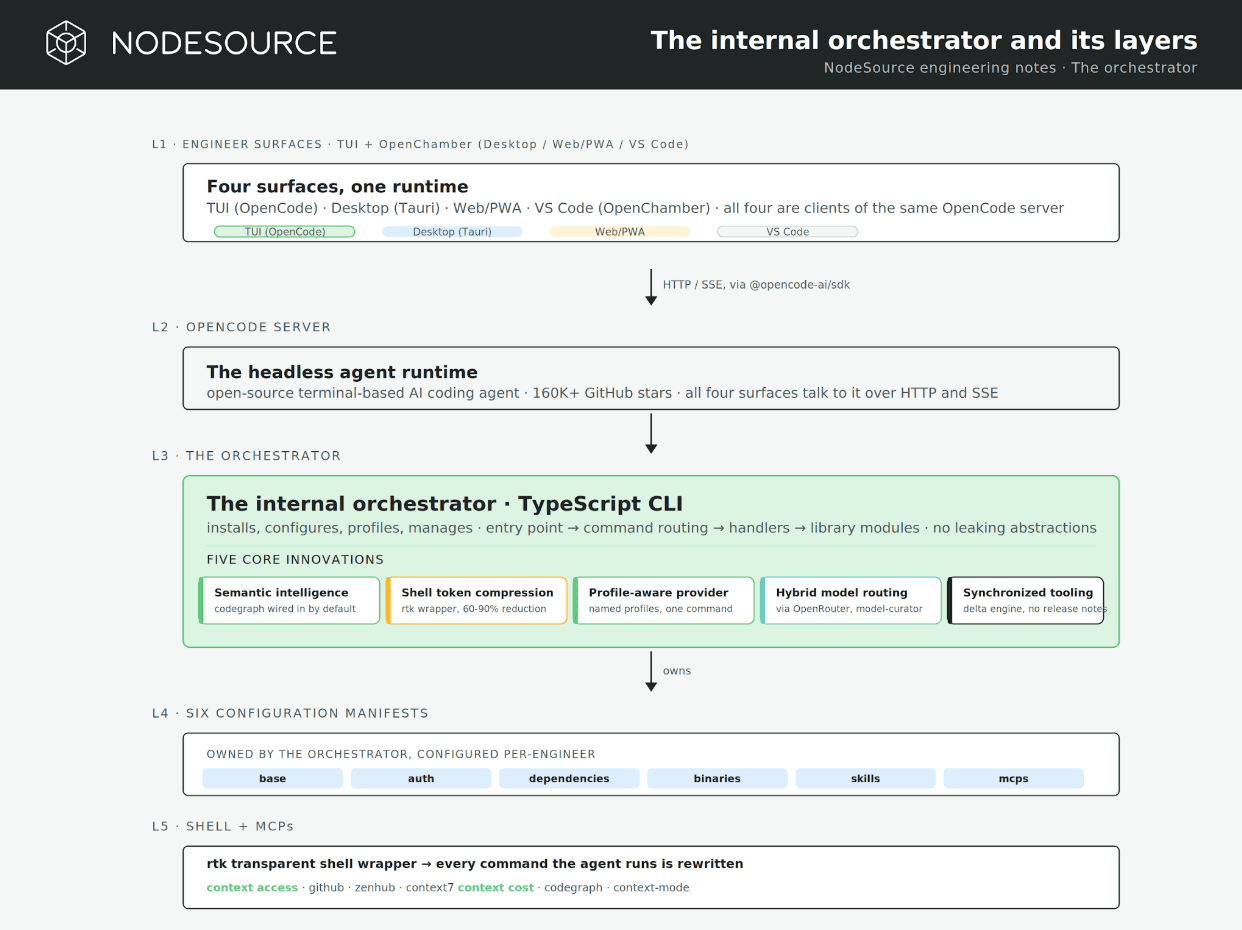Select the mcps manifest chip
The image size is (1242, 930).
[1014, 778]
